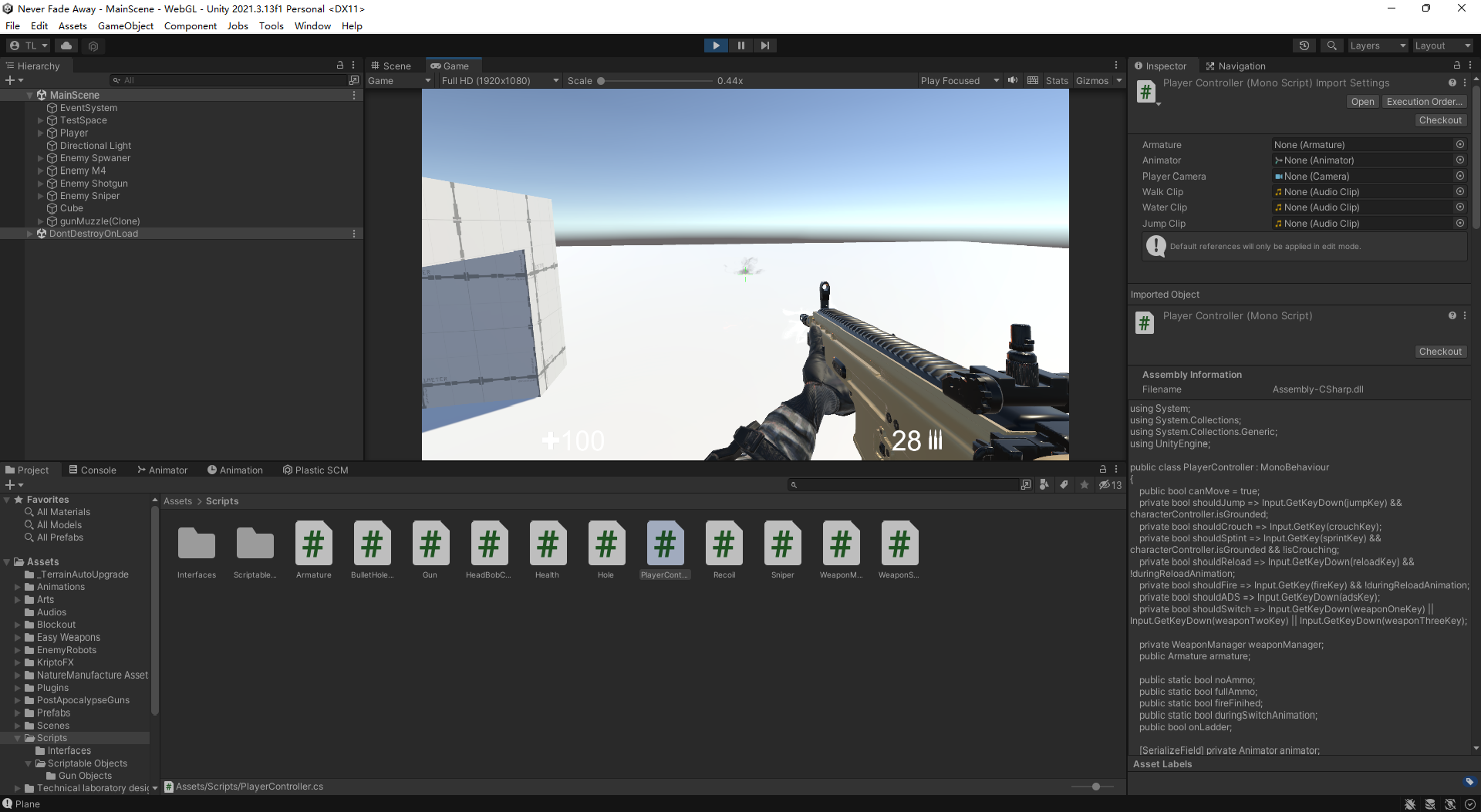Pause the game with the Pause button
1481x812 pixels.
[740, 45]
